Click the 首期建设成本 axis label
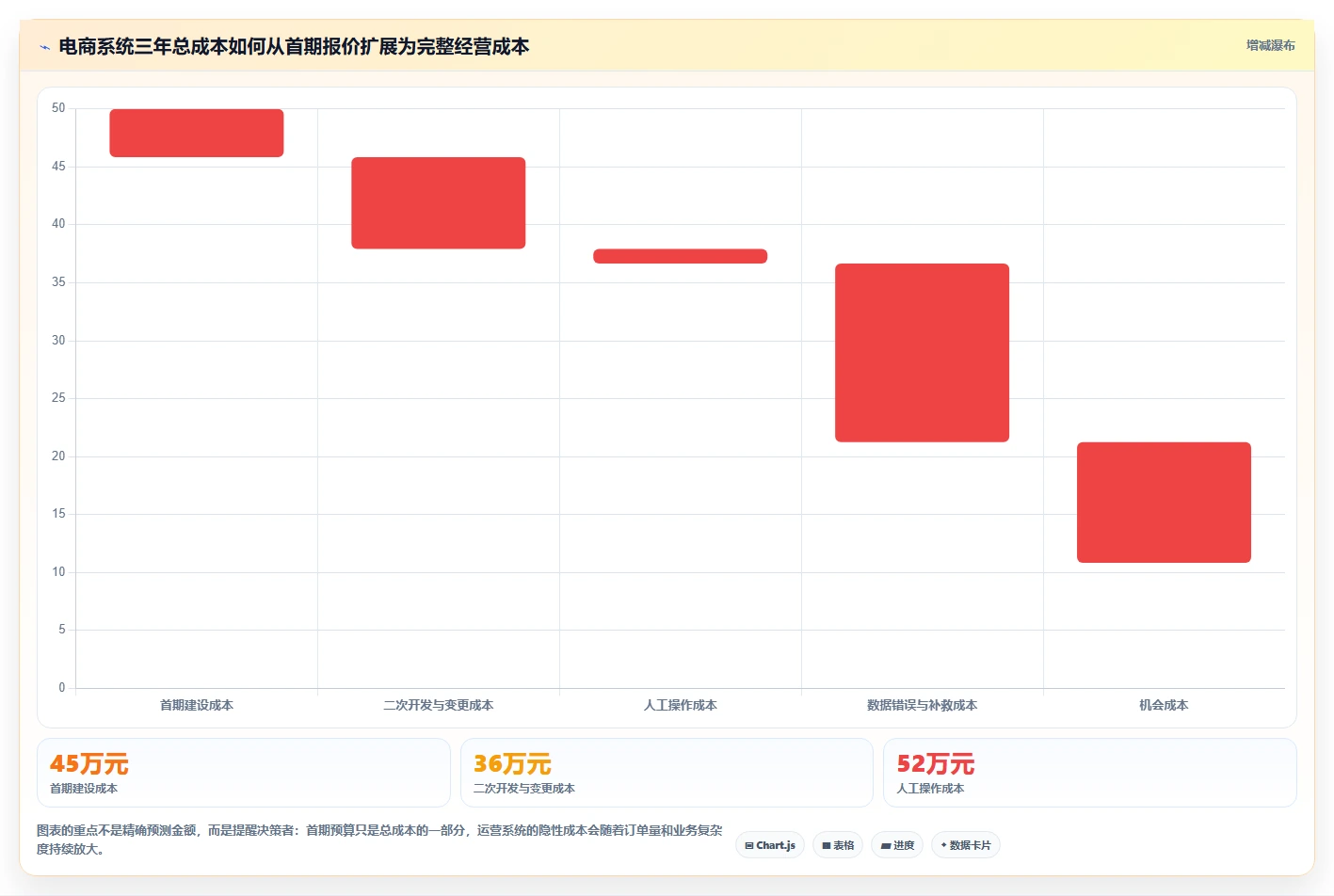 (197, 705)
